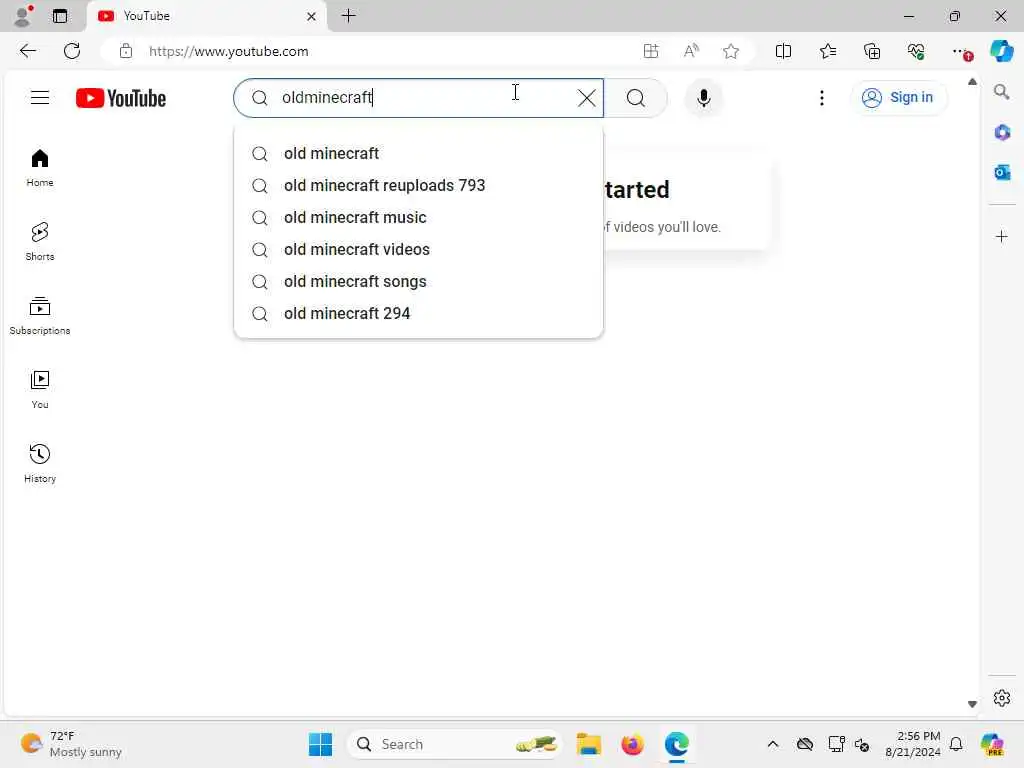Viewport: 1024px width, 768px height.
Task: Open notification bell in taskbar
Action: coord(956,744)
